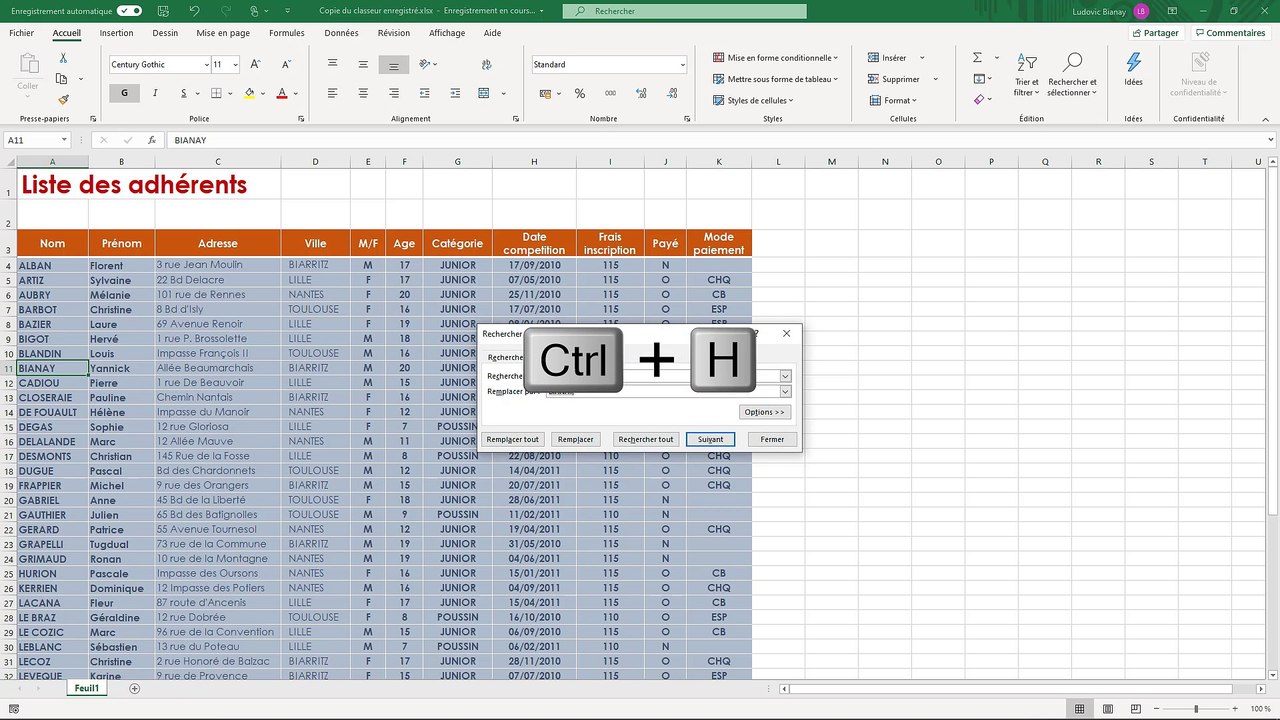Click the wrap text icon
1280x720 pixels.
click(485, 64)
